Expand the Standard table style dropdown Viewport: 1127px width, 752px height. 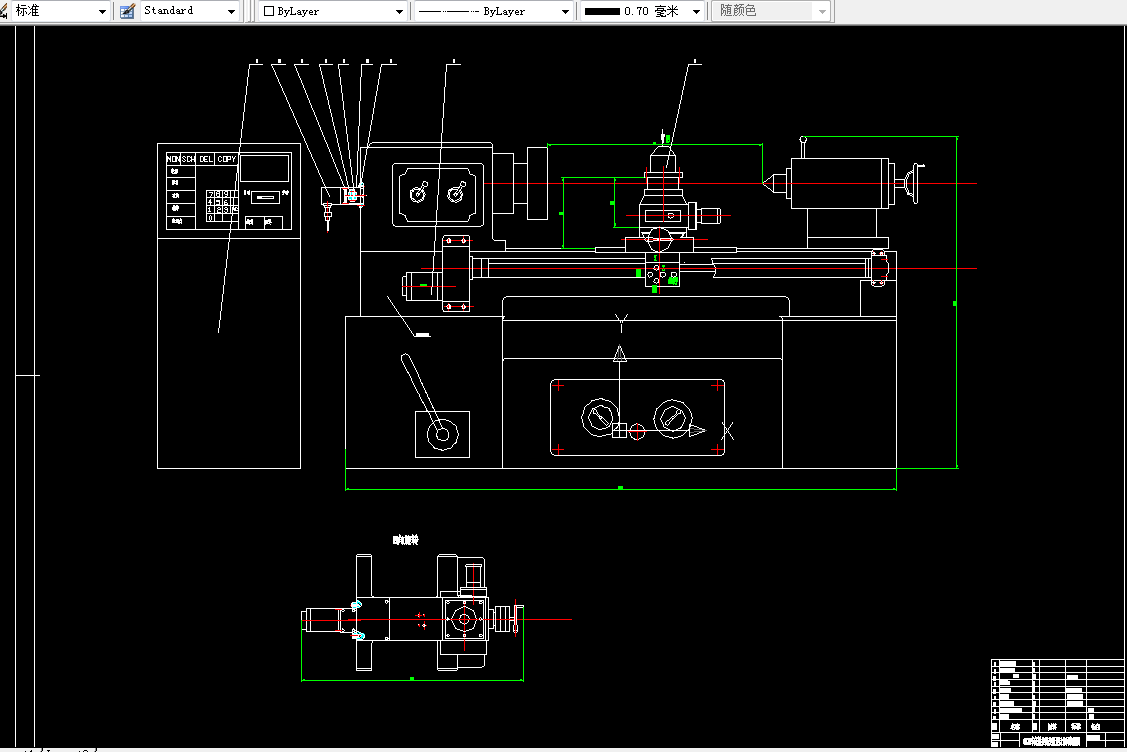[x=231, y=12]
